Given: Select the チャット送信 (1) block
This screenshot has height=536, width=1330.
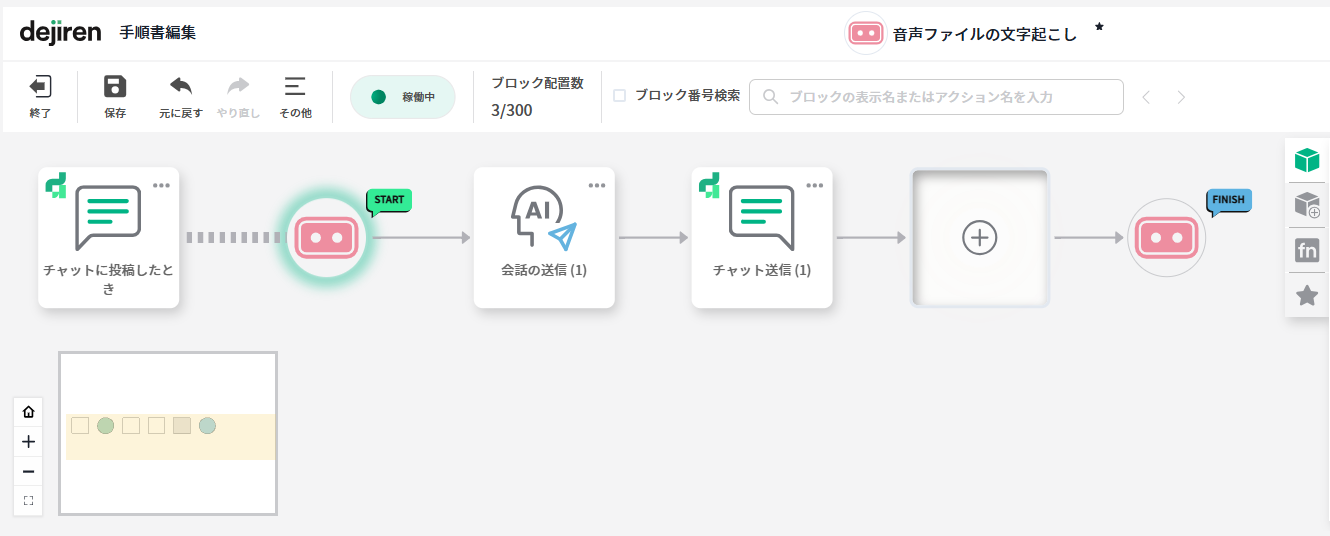Looking at the screenshot, I should click(762, 237).
